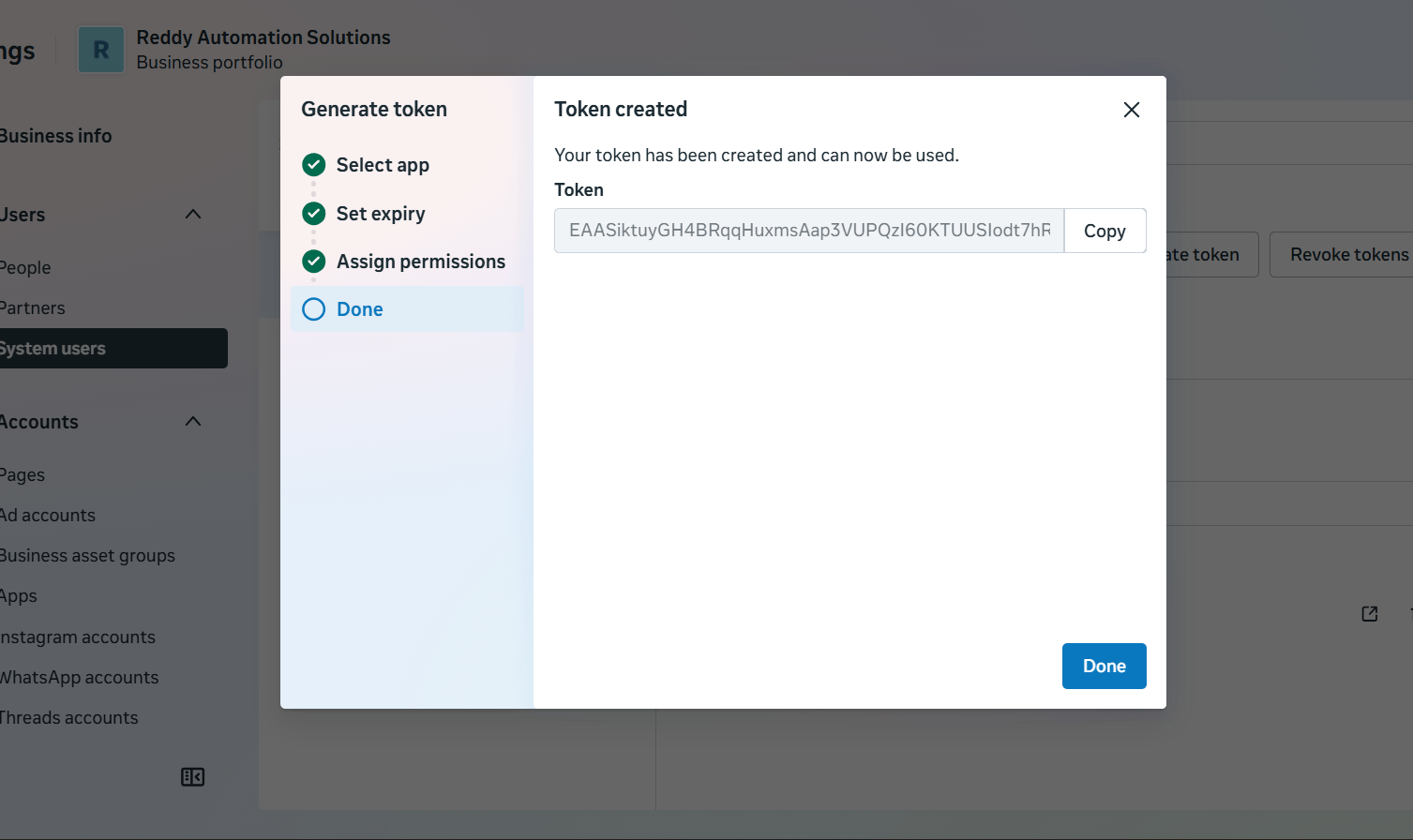Viewport: 1413px width, 840px height.
Task: Go to the Set expiry step
Action: (381, 214)
